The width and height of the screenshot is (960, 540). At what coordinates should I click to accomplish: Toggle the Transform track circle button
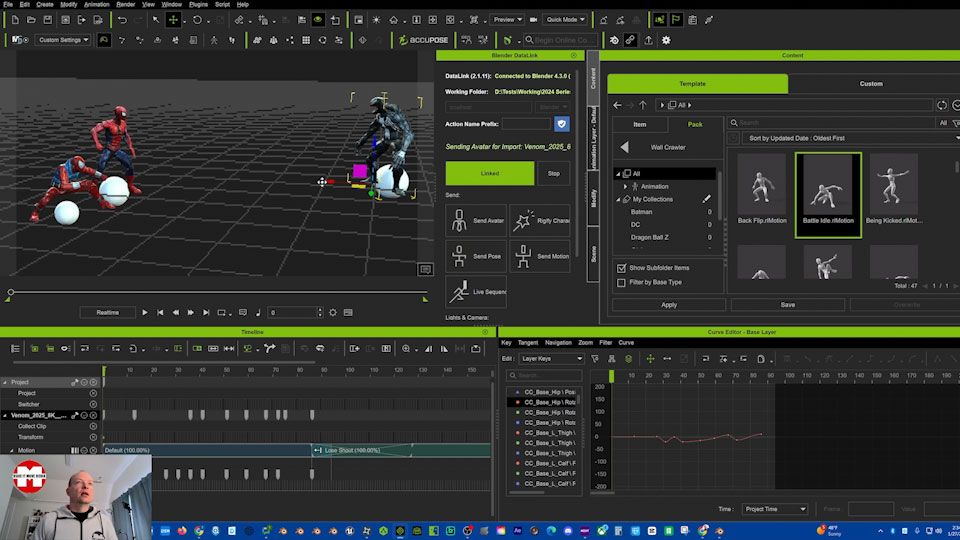(x=93, y=437)
